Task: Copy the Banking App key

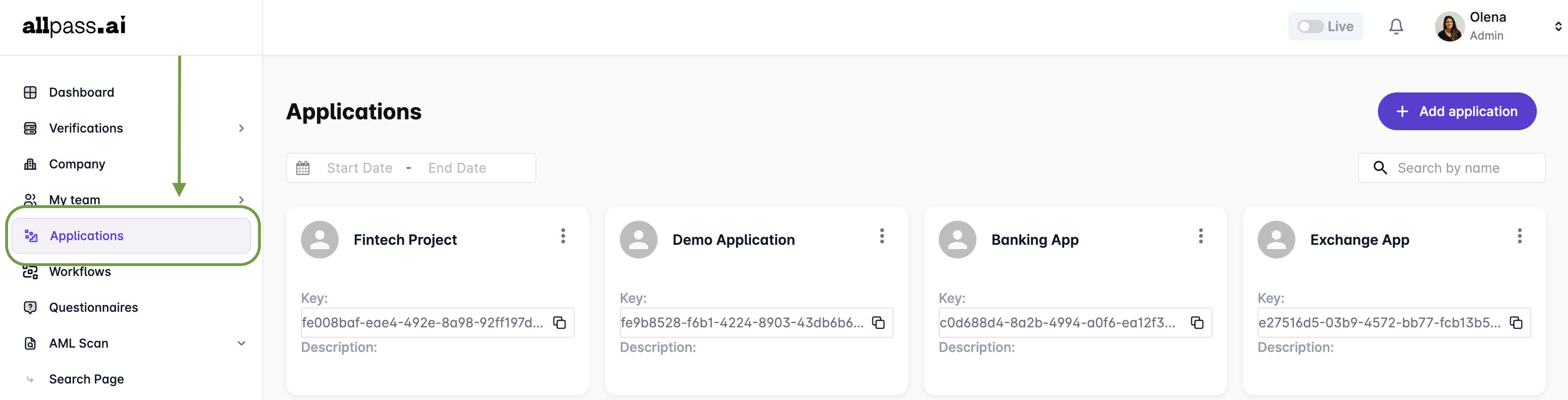Action: point(1197,323)
